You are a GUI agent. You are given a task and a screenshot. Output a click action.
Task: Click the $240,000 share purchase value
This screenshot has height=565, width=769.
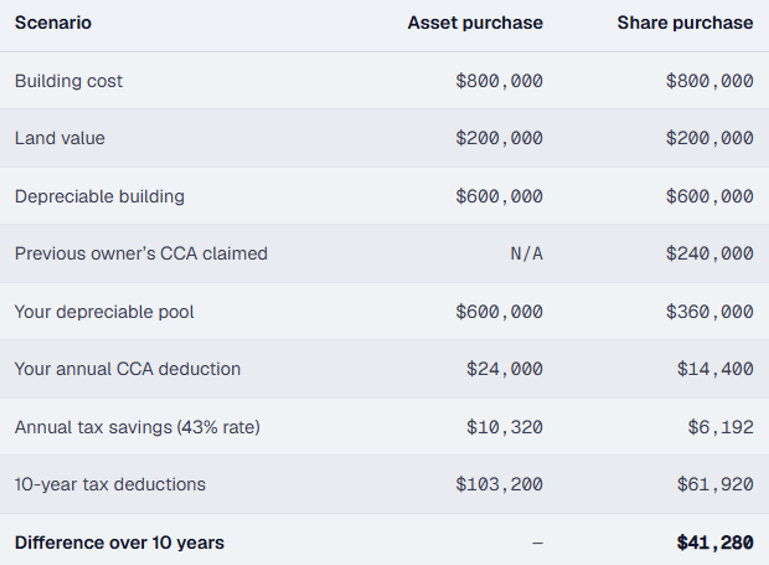tap(709, 254)
